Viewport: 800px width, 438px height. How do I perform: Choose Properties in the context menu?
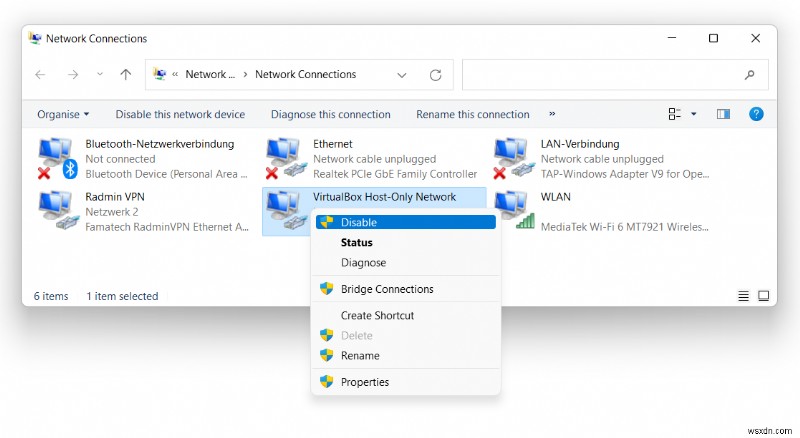pyautogui.click(x=406, y=382)
